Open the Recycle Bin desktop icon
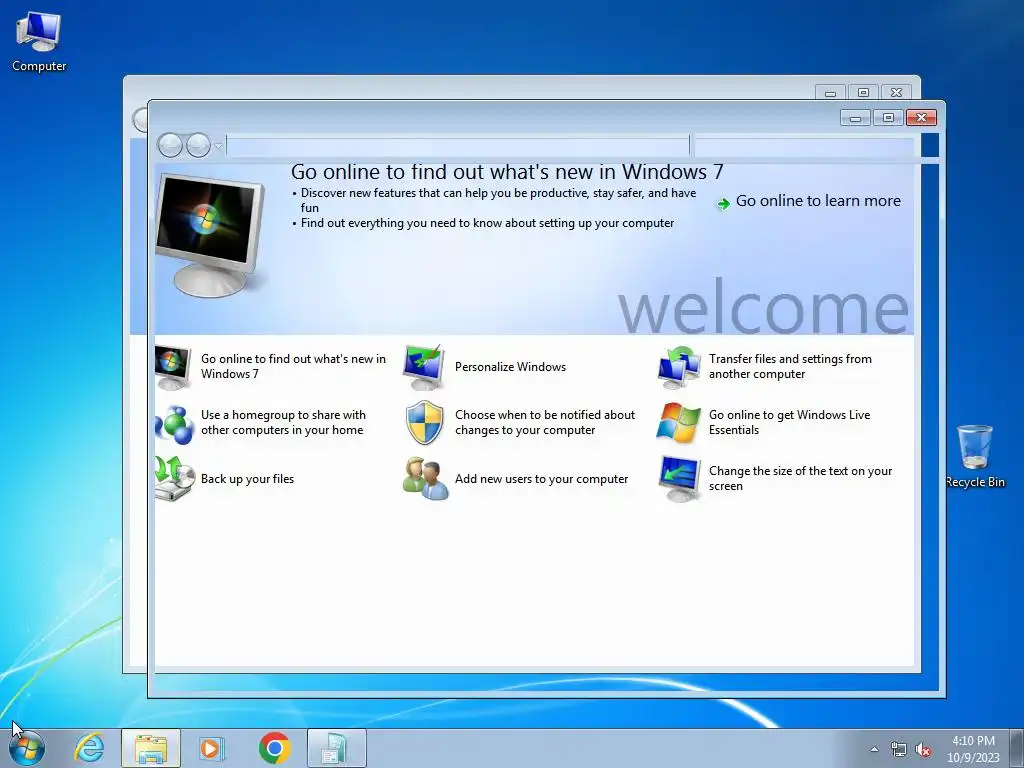 click(x=974, y=456)
